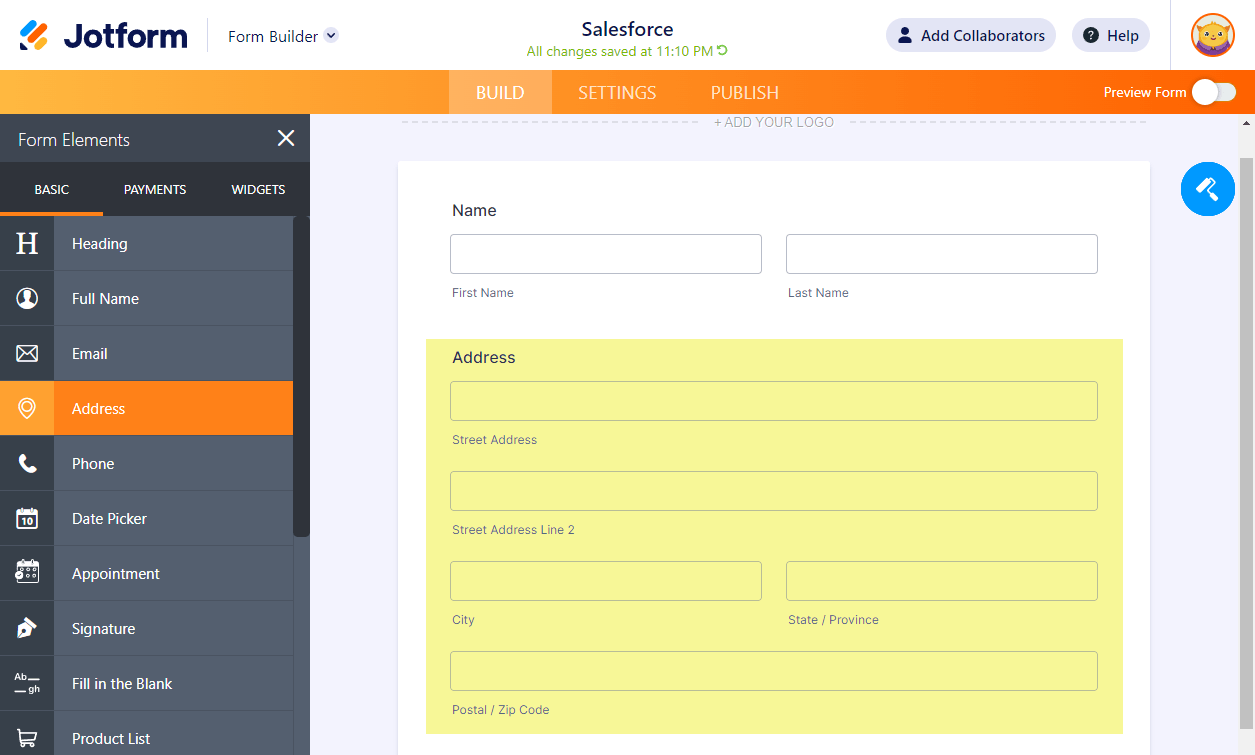Image resolution: width=1255 pixels, height=755 pixels.
Task: Add the Appointment element label
Action: [116, 573]
